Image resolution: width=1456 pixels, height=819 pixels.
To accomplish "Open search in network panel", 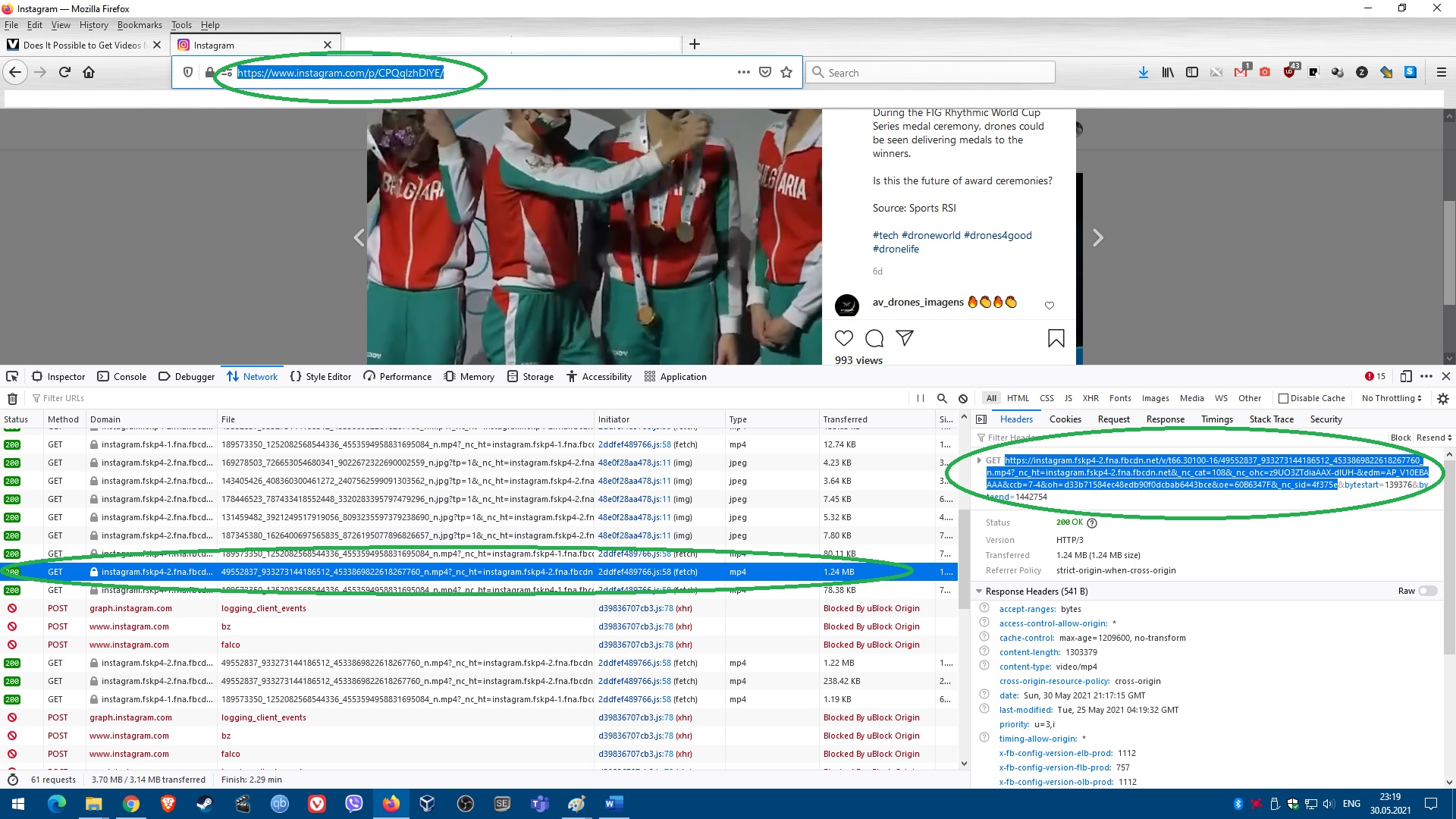I will [x=942, y=398].
